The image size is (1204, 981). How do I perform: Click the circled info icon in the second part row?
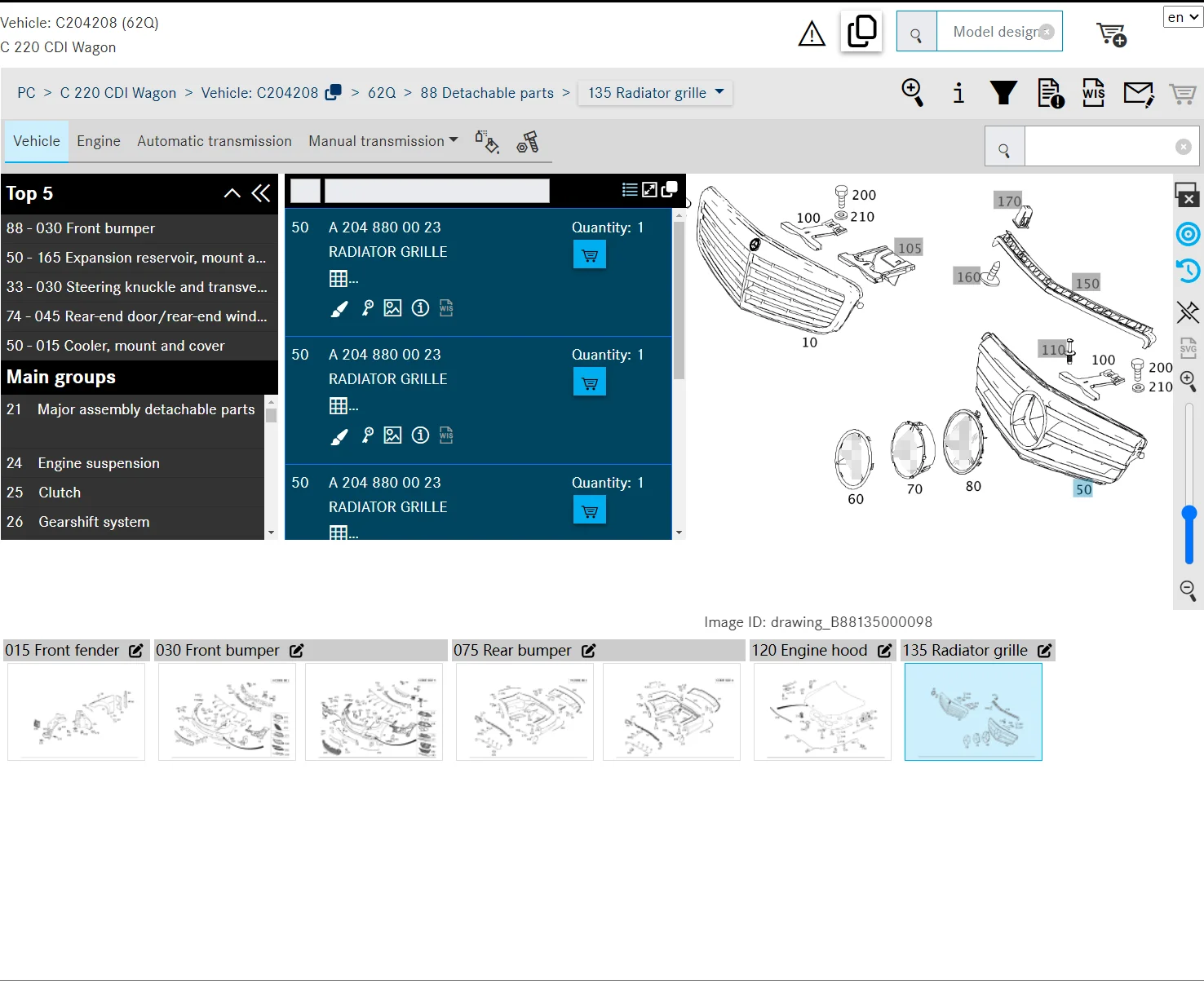[420, 435]
